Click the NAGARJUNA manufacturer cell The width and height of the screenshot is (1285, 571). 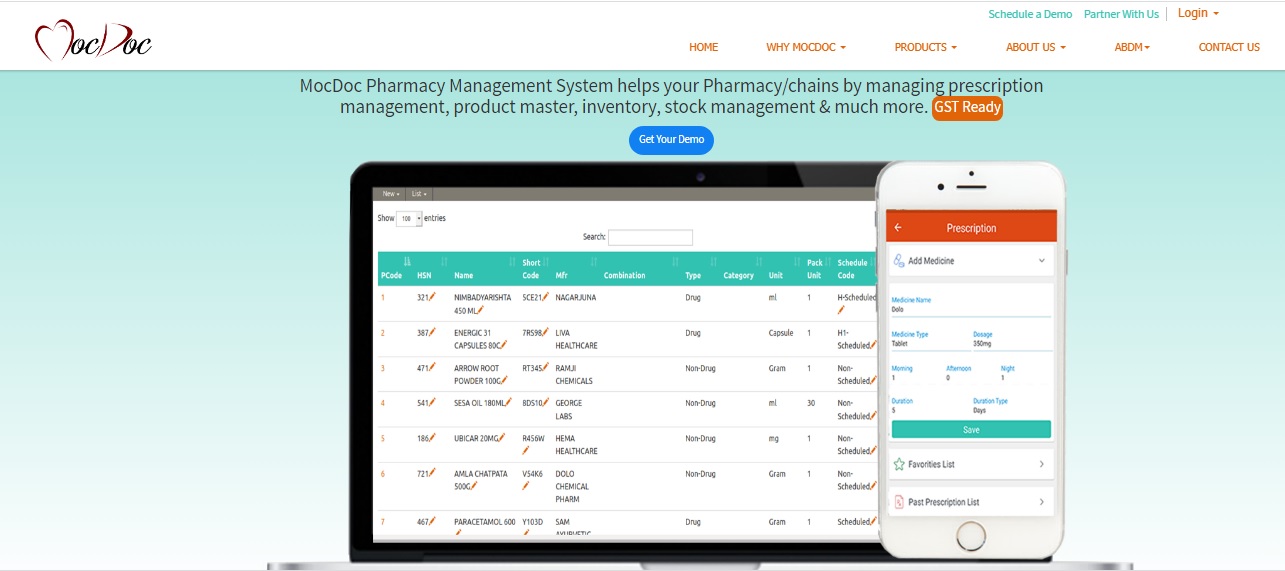coord(576,298)
